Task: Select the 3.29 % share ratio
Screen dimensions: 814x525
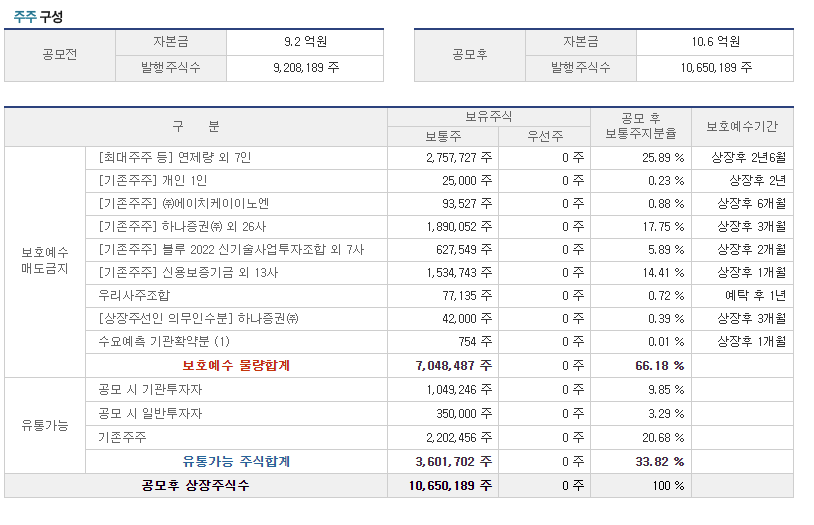Action: (641, 413)
